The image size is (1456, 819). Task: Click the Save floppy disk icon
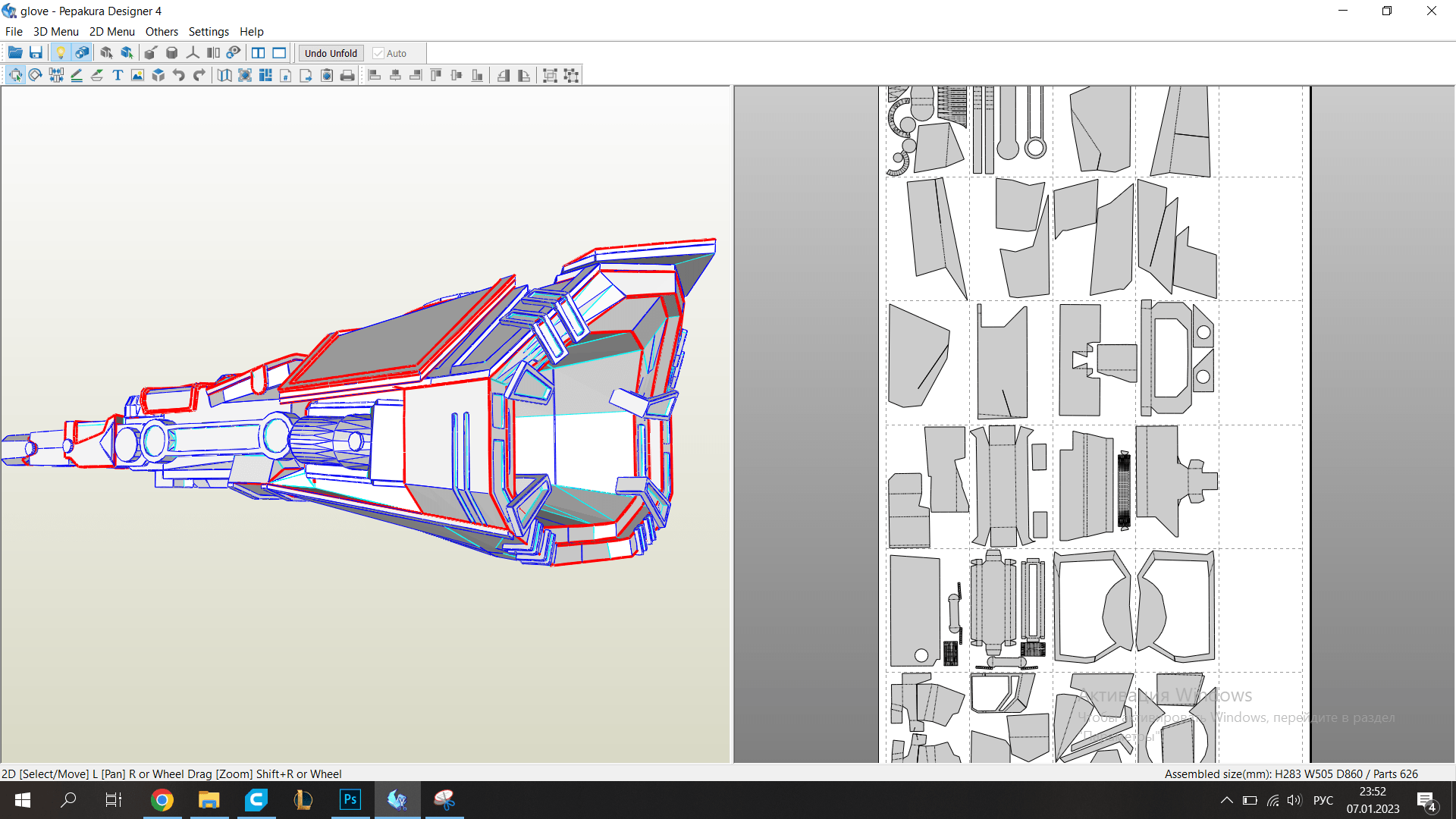tap(36, 53)
